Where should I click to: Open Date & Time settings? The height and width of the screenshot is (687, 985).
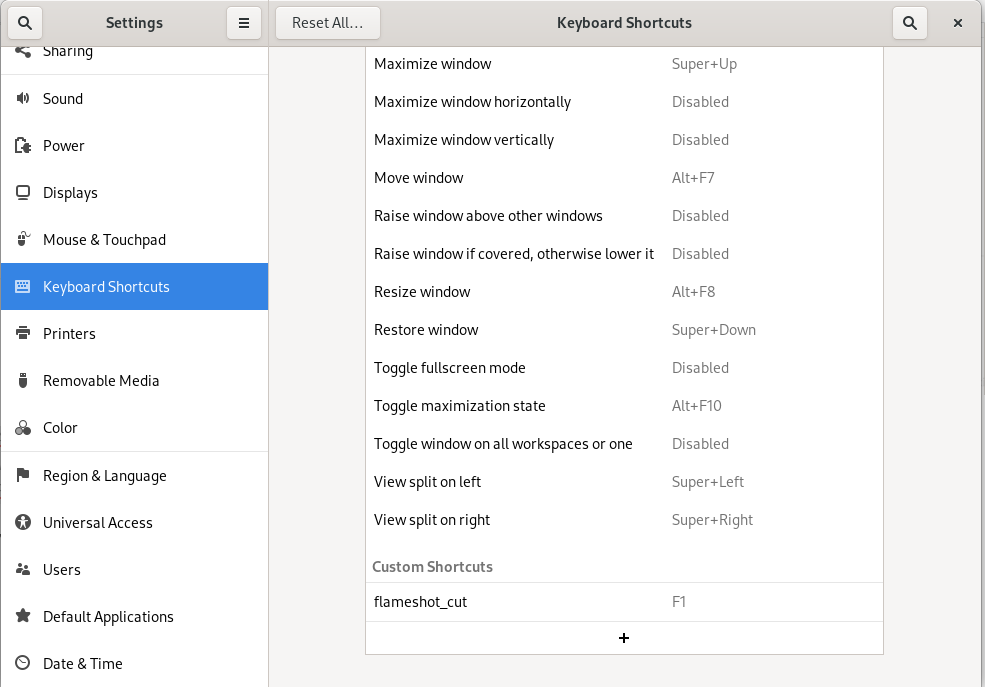82,664
